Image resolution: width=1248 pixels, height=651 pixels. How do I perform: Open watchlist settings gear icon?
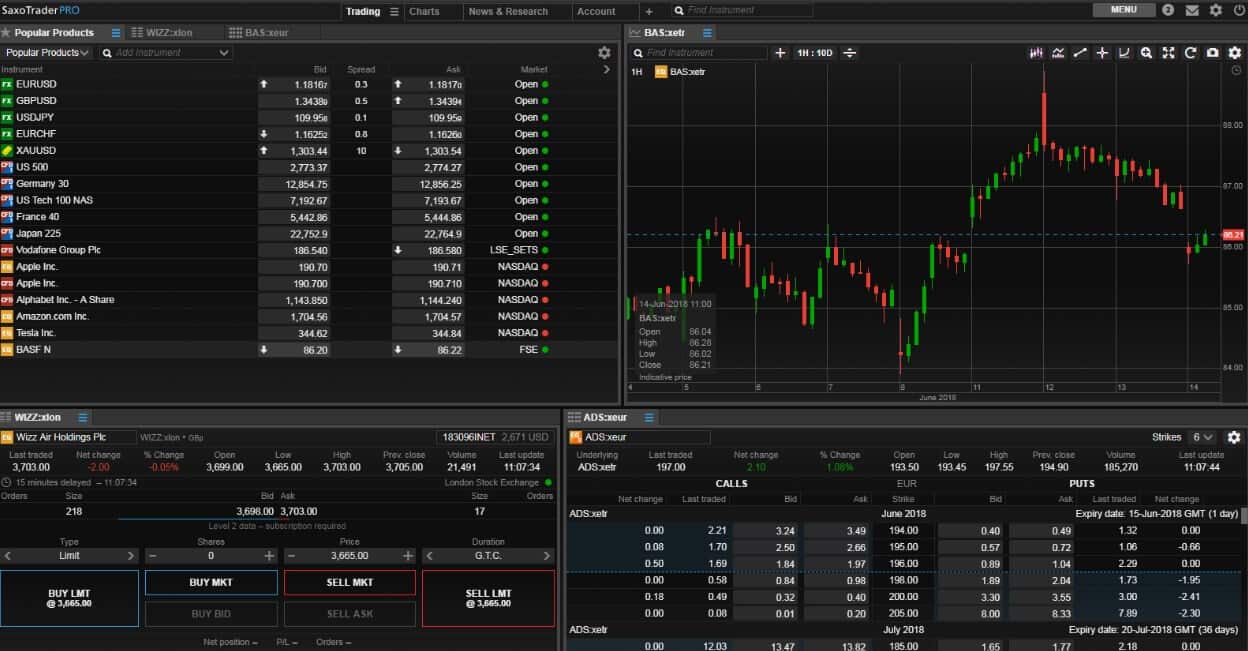604,53
